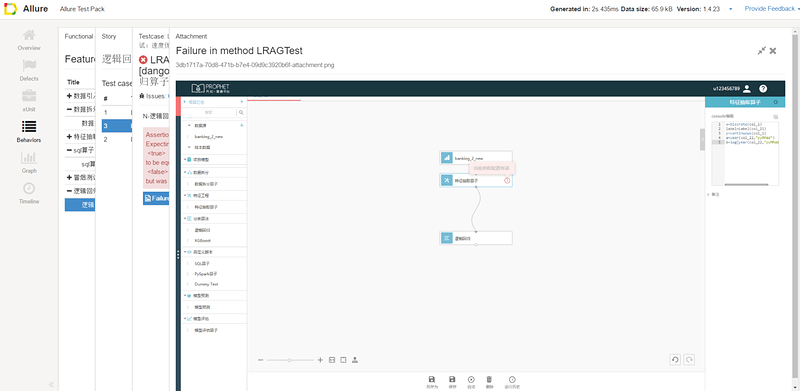Click the attached PROPHET screenshot image
This screenshot has width=800, height=391.
tap(480, 236)
